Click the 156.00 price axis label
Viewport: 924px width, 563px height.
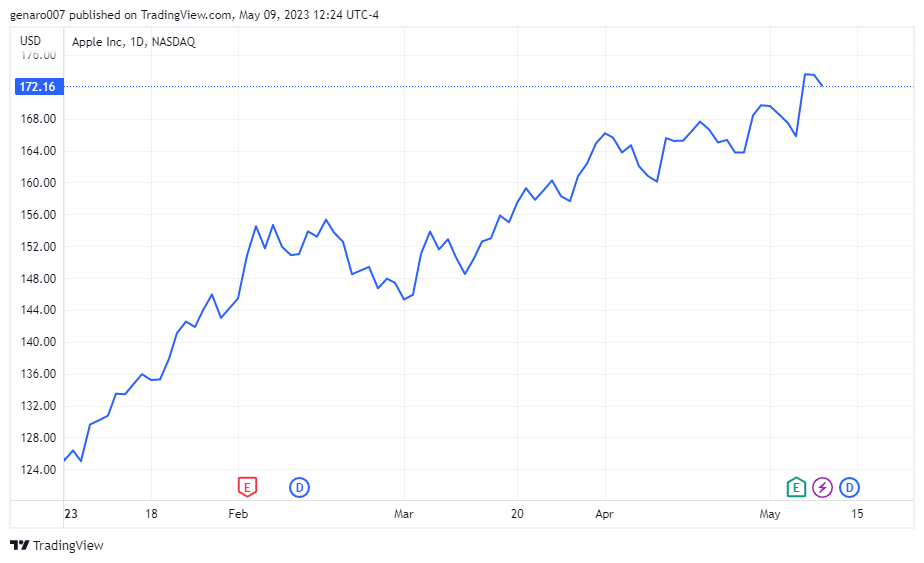(x=38, y=215)
